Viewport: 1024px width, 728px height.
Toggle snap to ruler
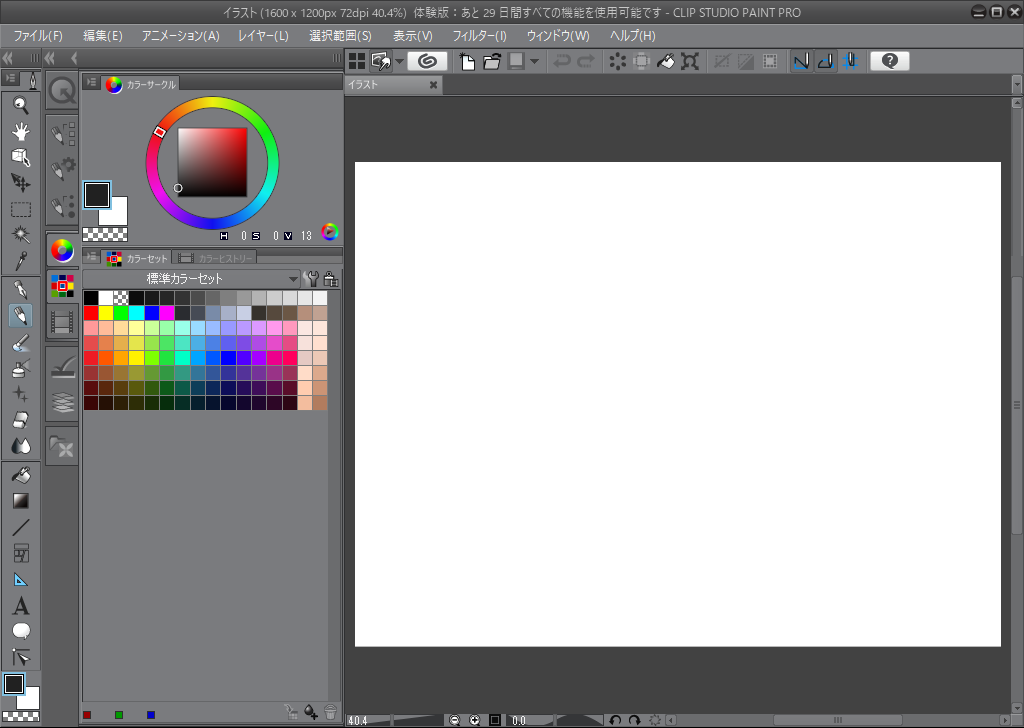pyautogui.click(x=800, y=61)
